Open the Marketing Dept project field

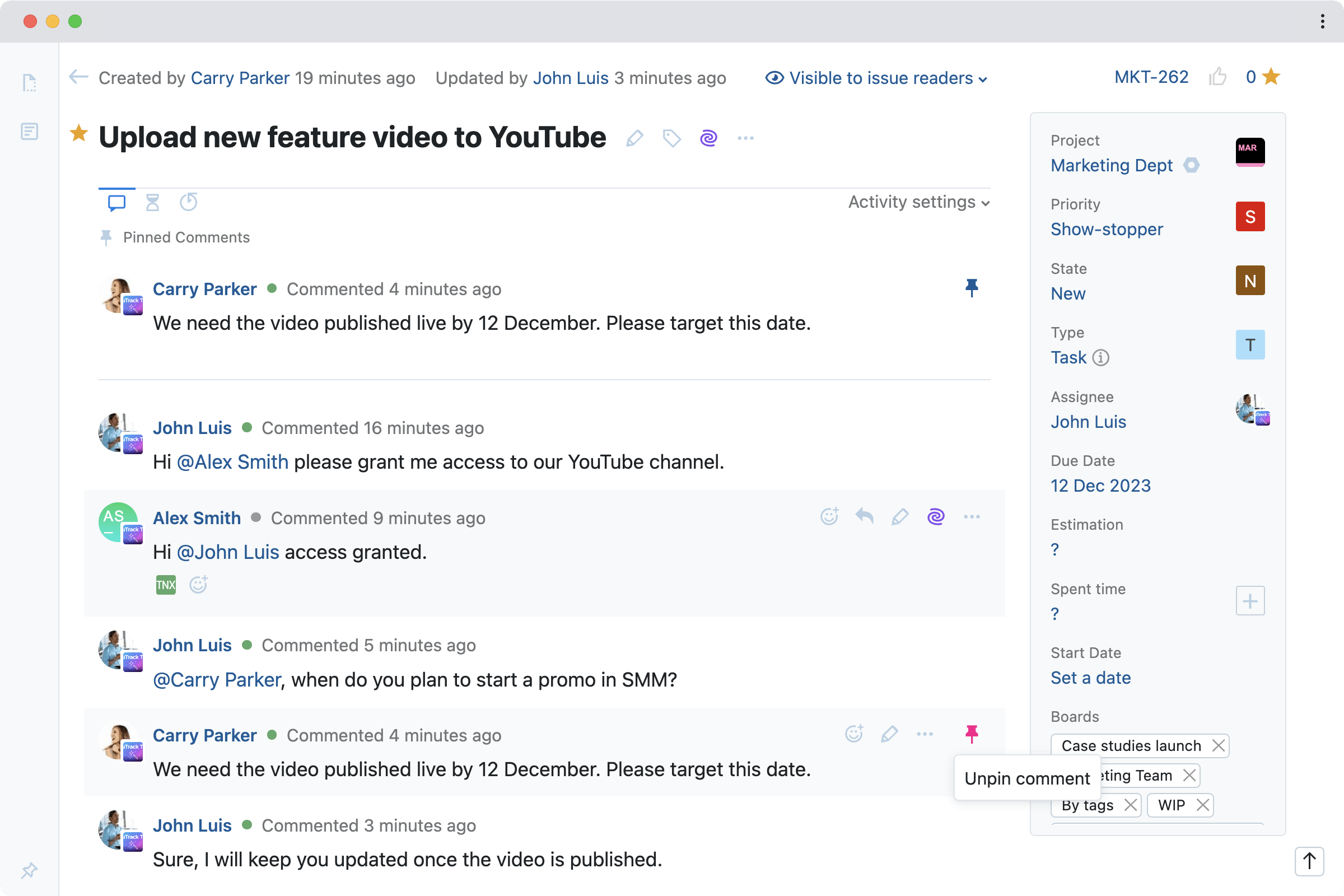tap(1112, 165)
